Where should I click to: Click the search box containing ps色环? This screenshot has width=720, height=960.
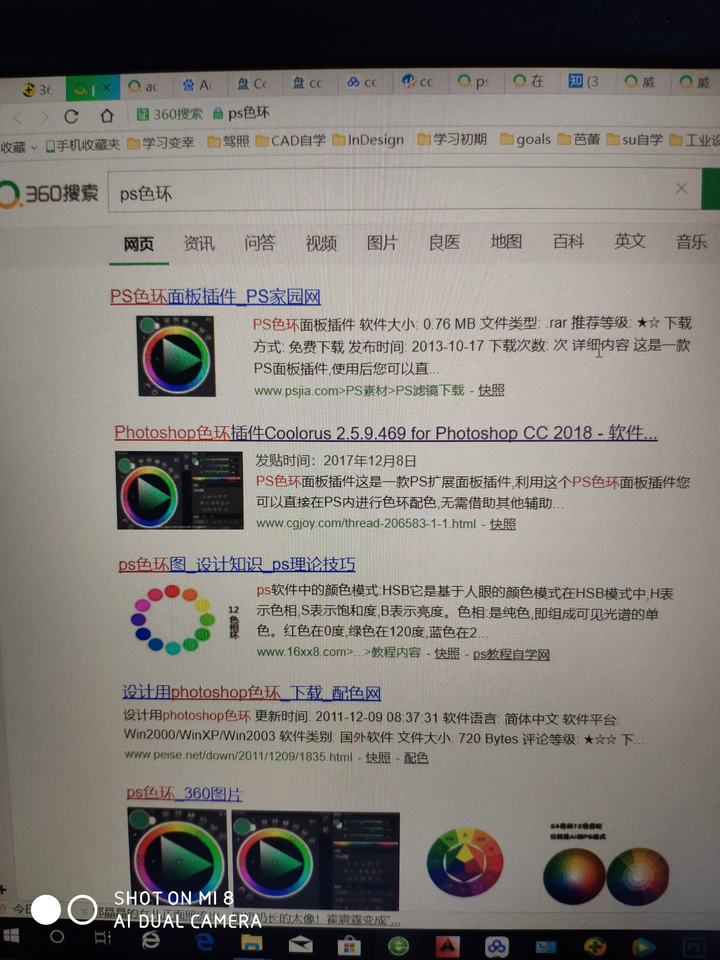[404, 191]
